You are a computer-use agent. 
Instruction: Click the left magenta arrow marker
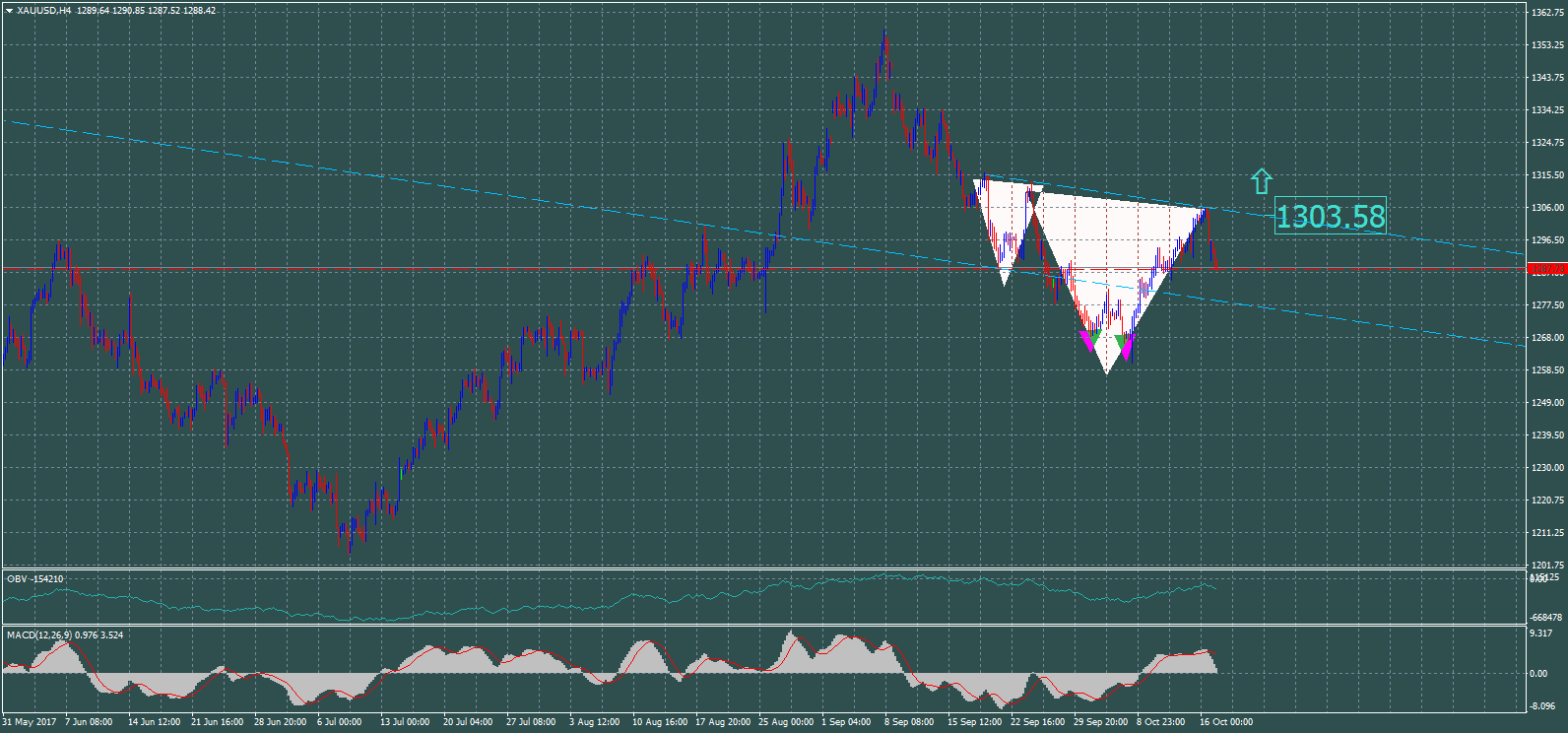click(x=1086, y=342)
